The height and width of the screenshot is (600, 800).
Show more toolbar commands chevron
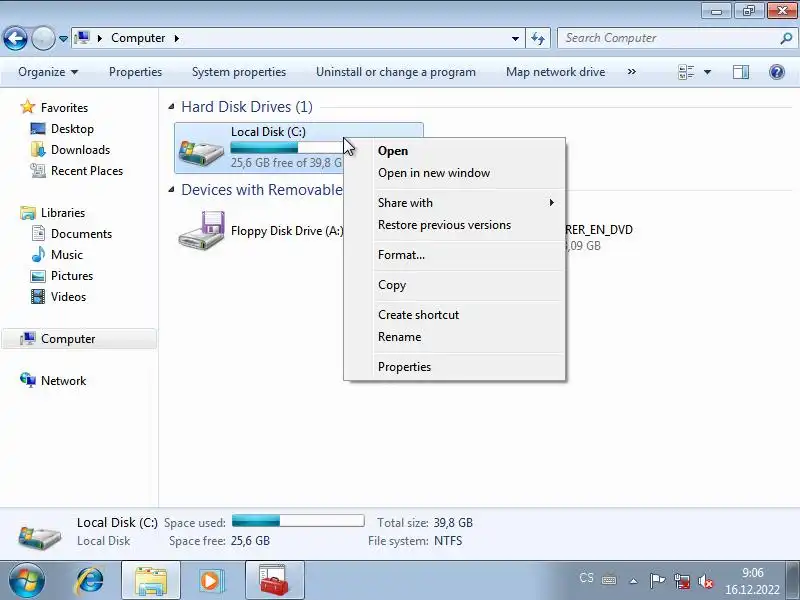tap(632, 72)
